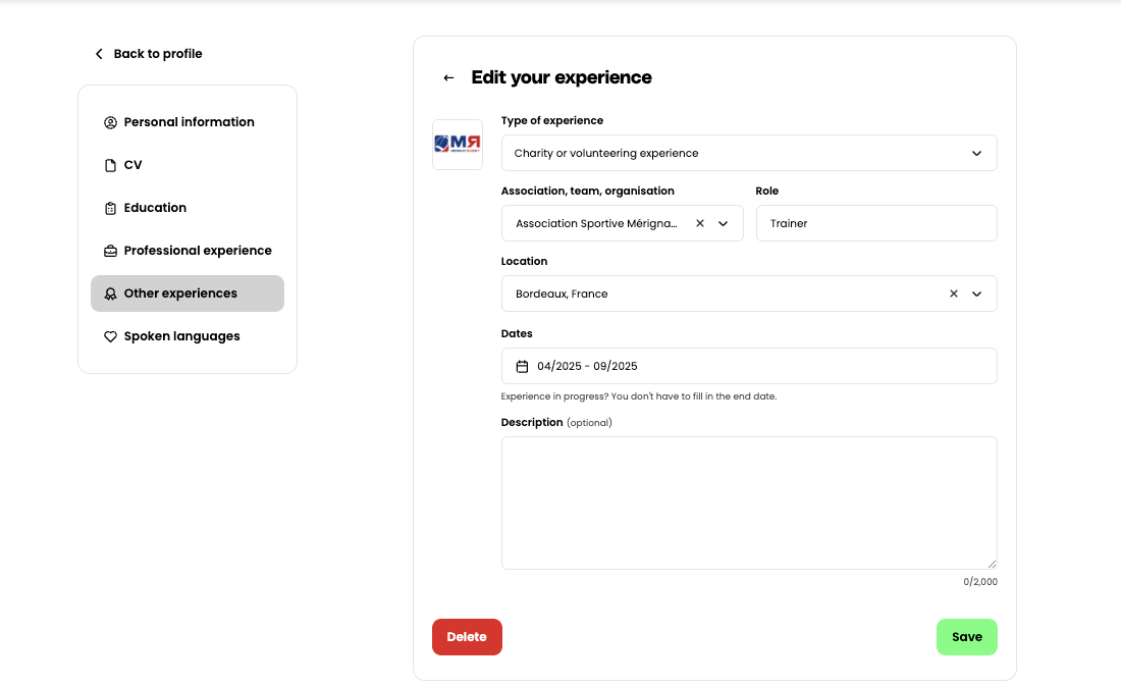
Task: Click the Professional experience briefcase icon
Action: 111,251
